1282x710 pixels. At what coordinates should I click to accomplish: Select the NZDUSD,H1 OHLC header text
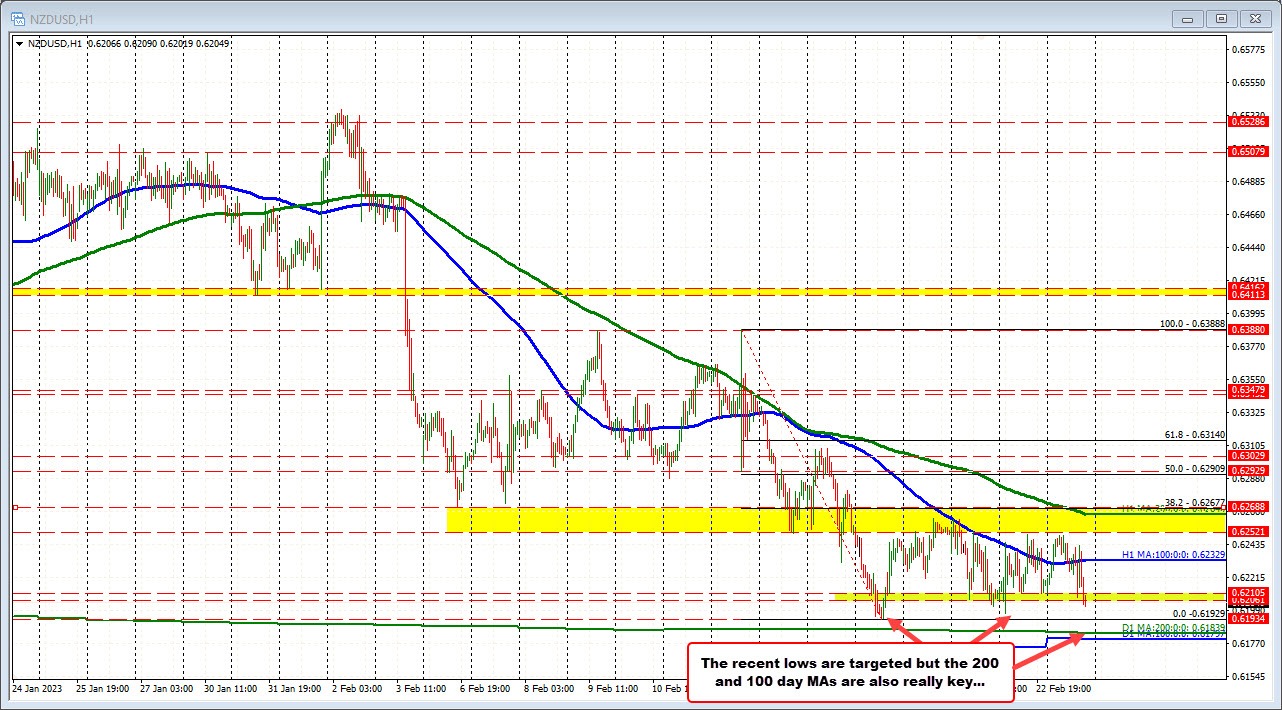click(x=129, y=44)
